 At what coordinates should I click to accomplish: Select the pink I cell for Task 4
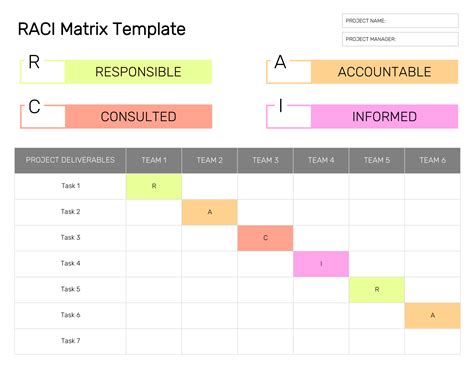point(321,264)
